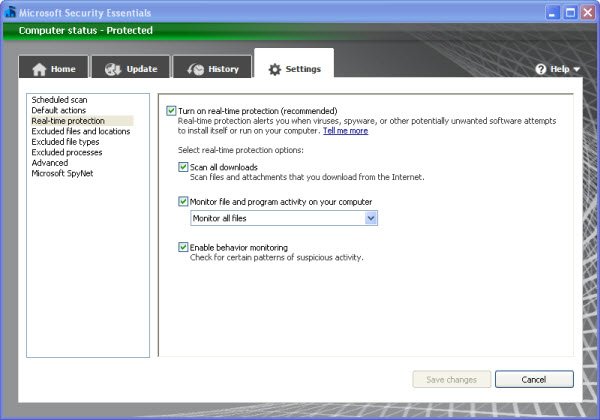Minimize the Security Essentials window
Image resolution: width=600 pixels, height=420 pixels.
coord(552,13)
